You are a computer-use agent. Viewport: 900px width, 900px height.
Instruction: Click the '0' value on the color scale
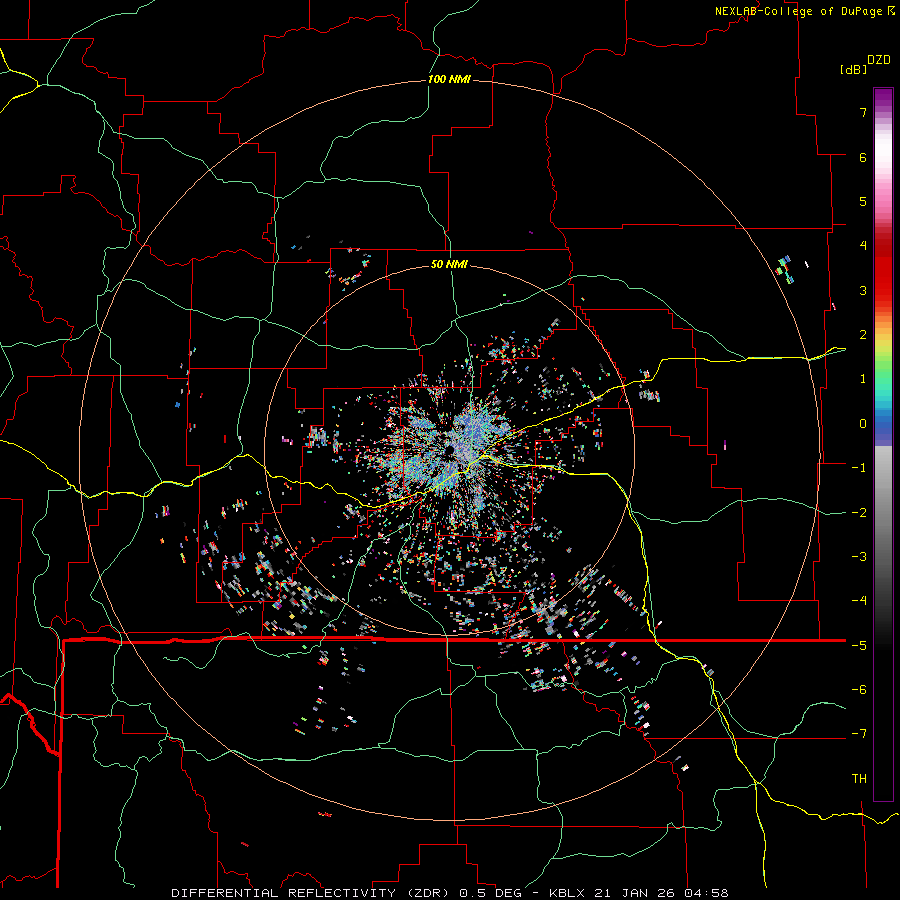(x=863, y=424)
